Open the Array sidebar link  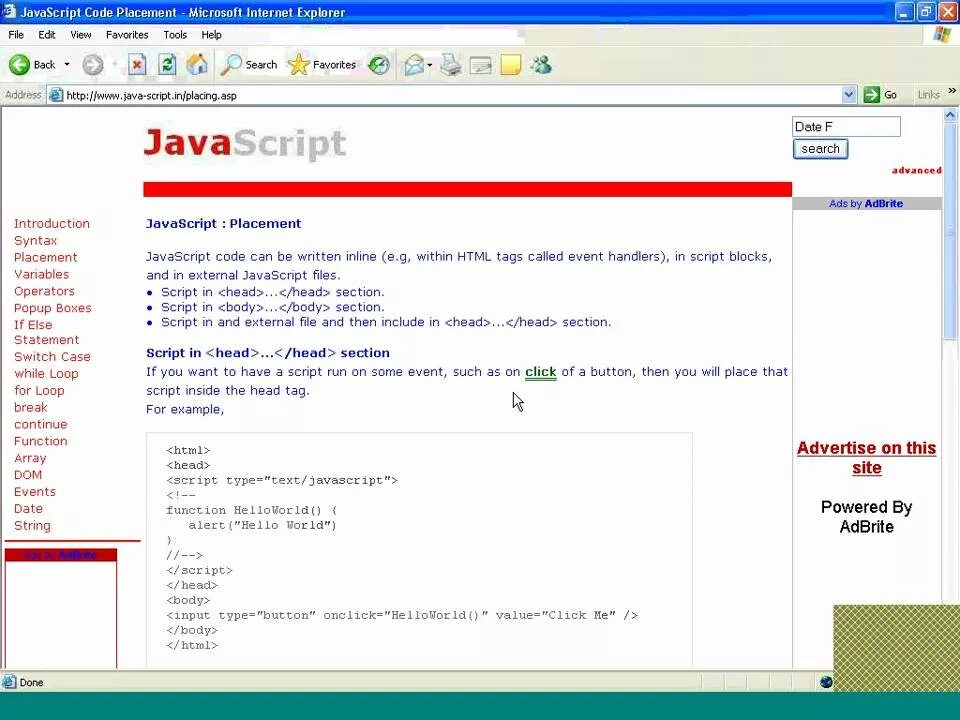click(30, 458)
